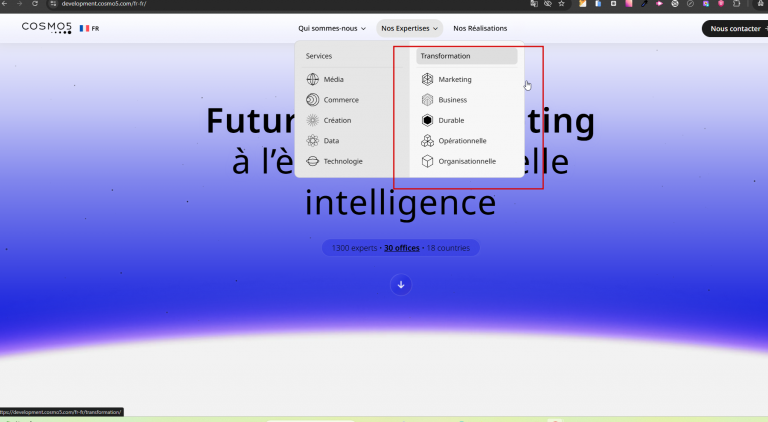Click the Création sunburst icon
768x422 pixels.
[312, 120]
